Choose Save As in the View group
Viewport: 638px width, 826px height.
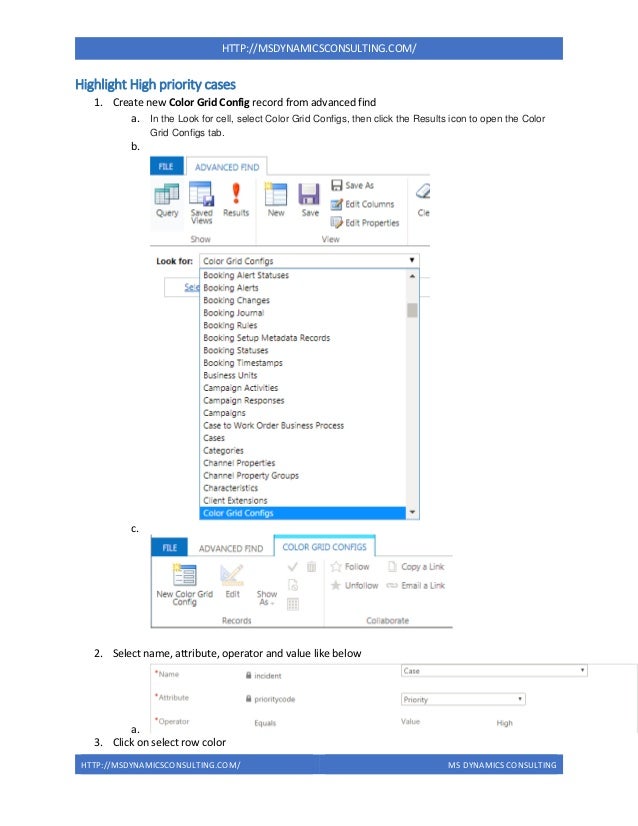point(353,185)
